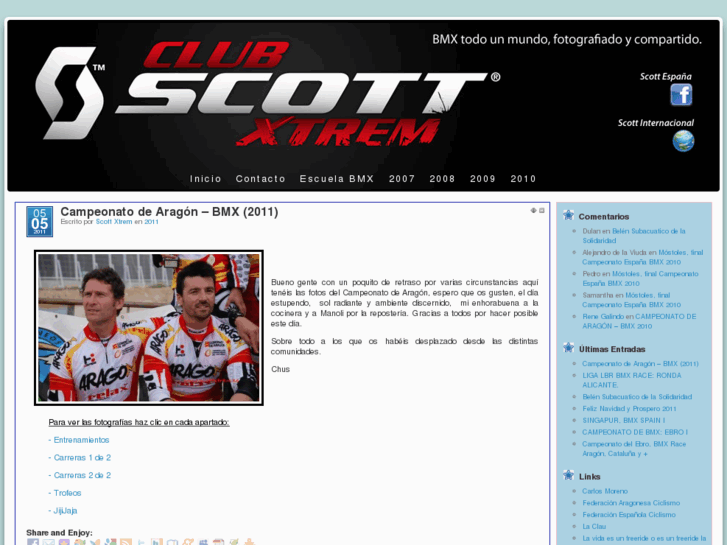Viewport: 727px width, 545px height.
Task: Click the Scott España label
Action: click(x=665, y=77)
